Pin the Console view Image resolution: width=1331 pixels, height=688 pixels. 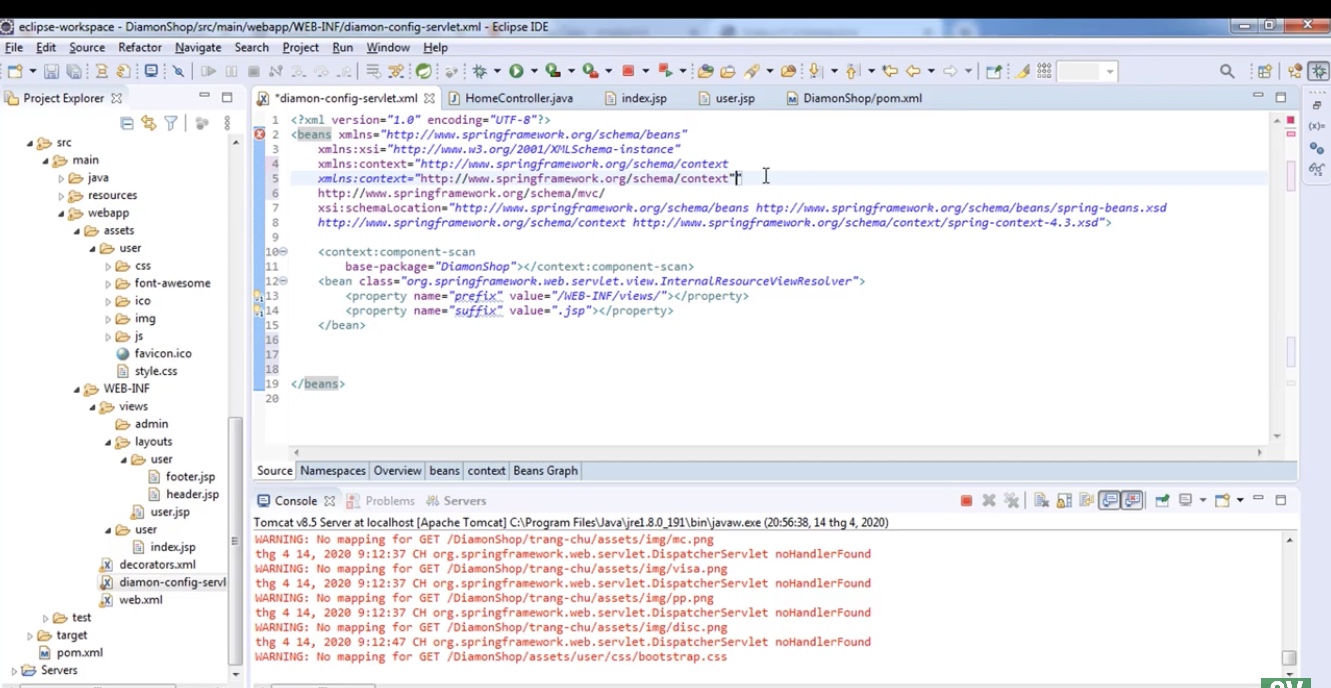tap(1162, 501)
